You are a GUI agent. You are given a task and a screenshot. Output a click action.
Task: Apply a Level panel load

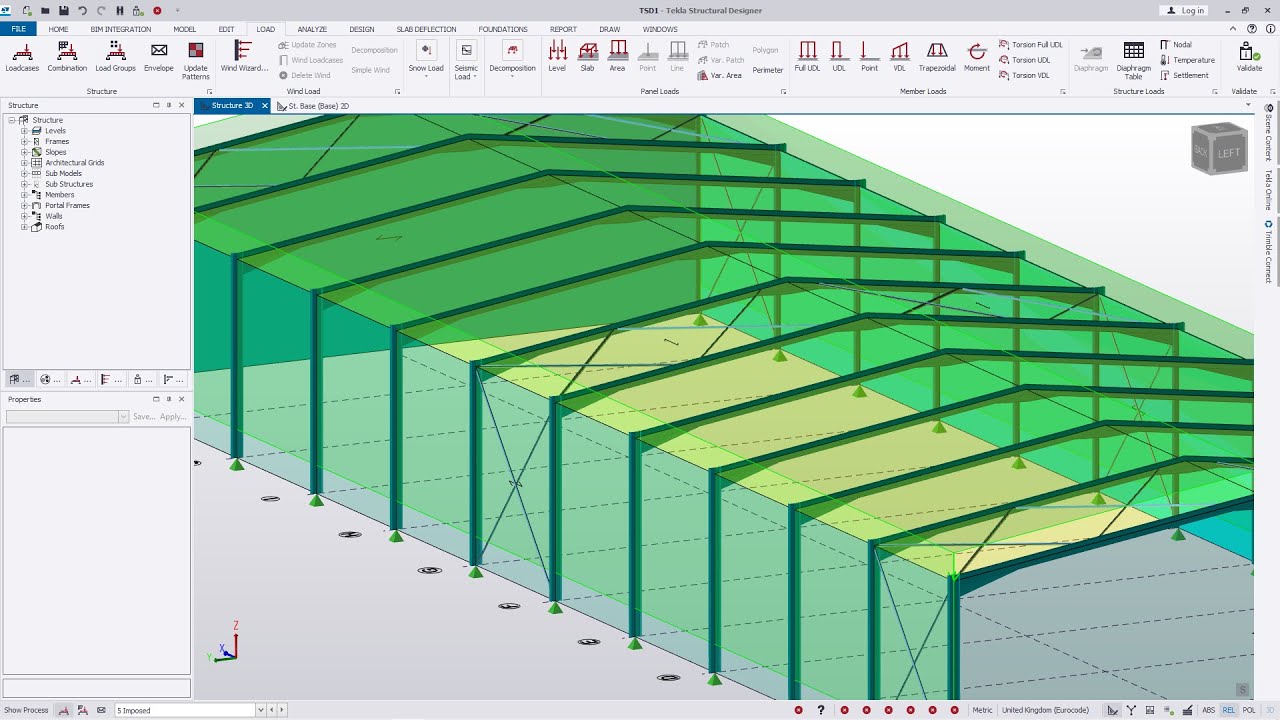click(557, 57)
